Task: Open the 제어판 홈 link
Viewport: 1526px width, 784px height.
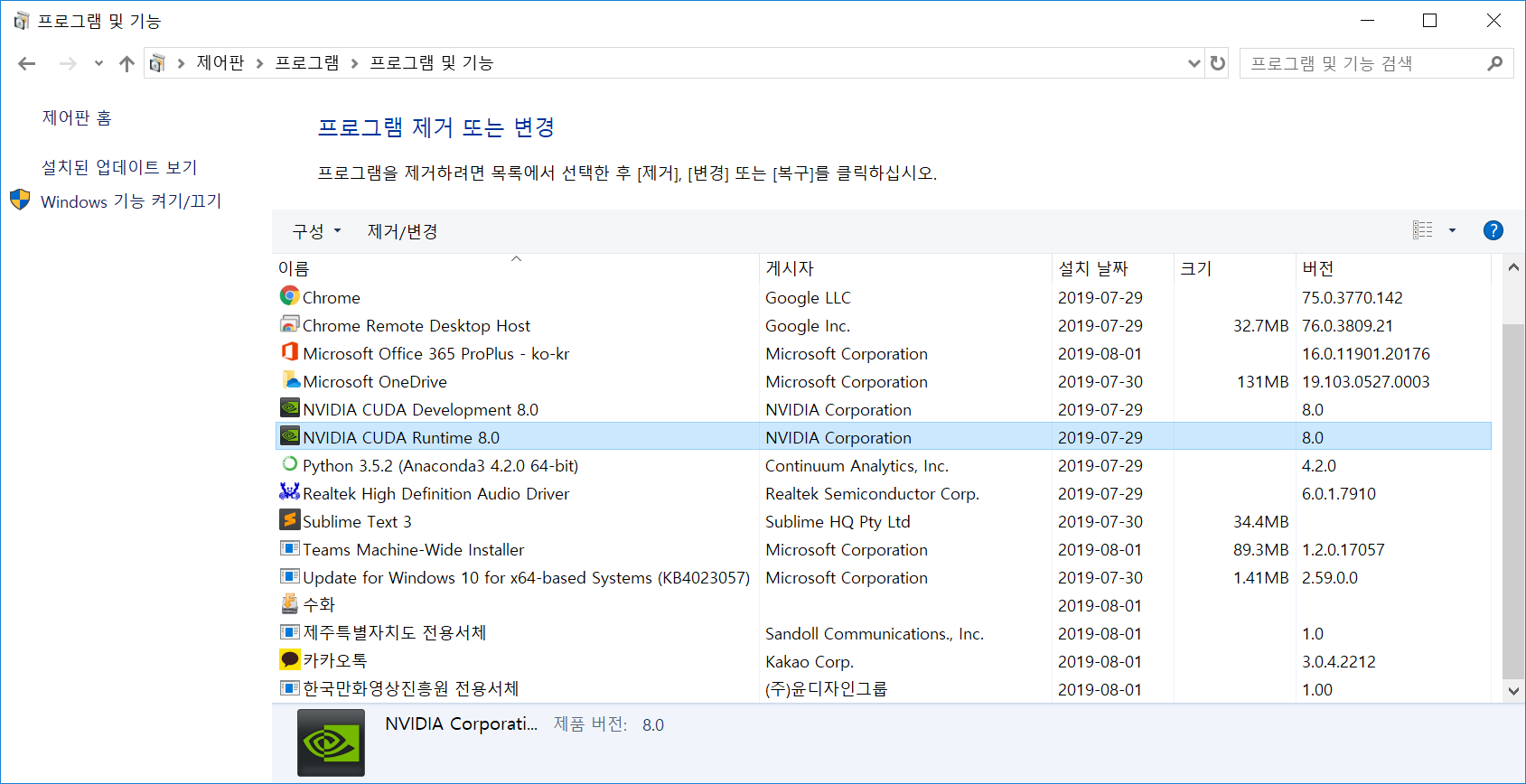Action: pos(77,117)
